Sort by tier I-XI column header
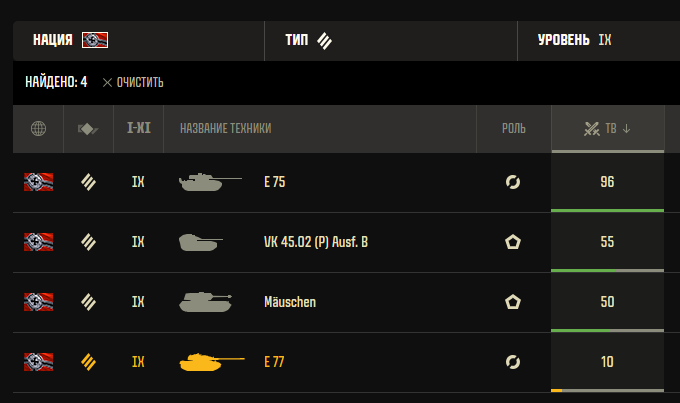This screenshot has width=680, height=403. [139, 128]
